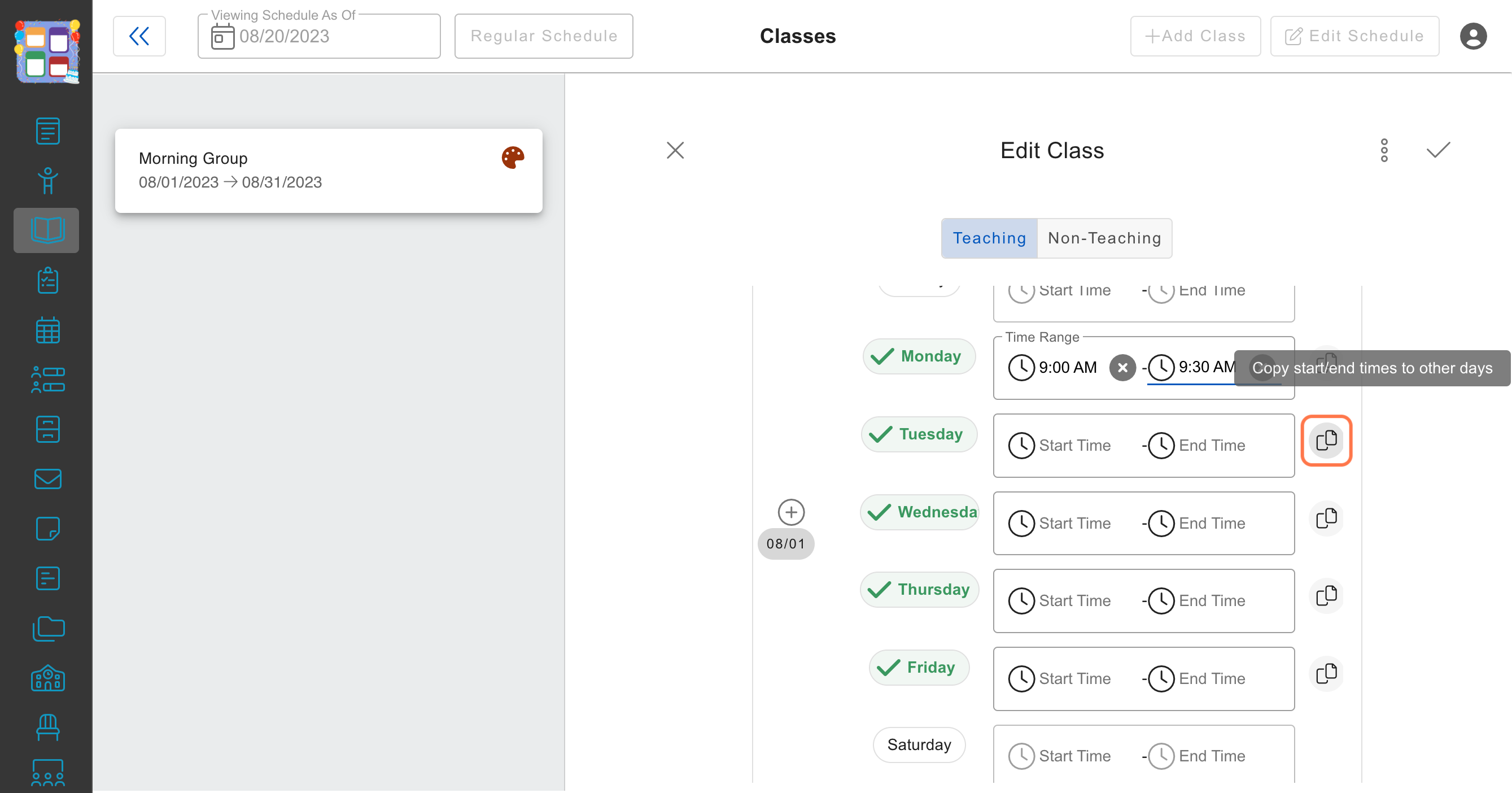Open the folders icon in the sidebar
Screen dimensions: 1512x793
point(47,629)
